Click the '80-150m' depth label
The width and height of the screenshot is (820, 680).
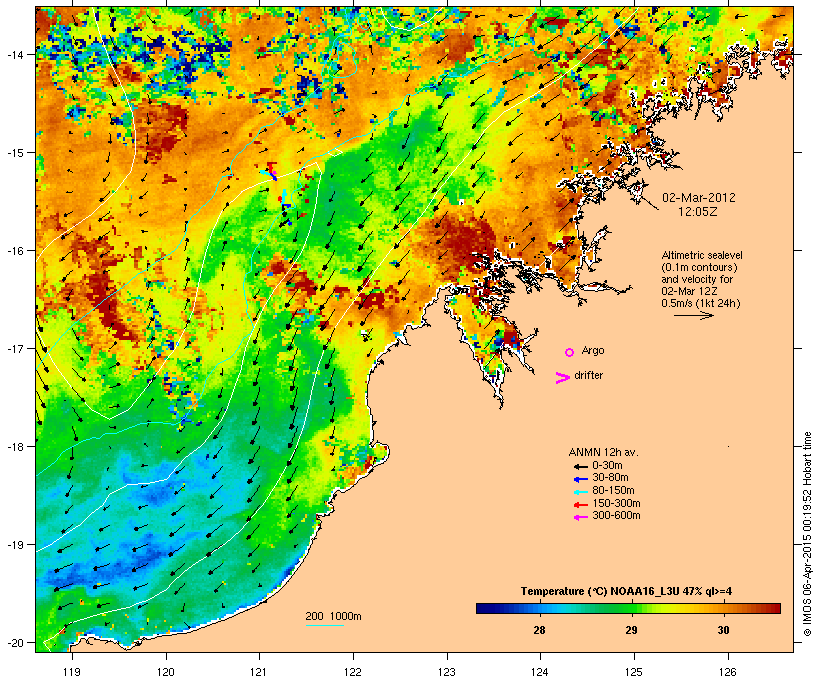point(613,491)
